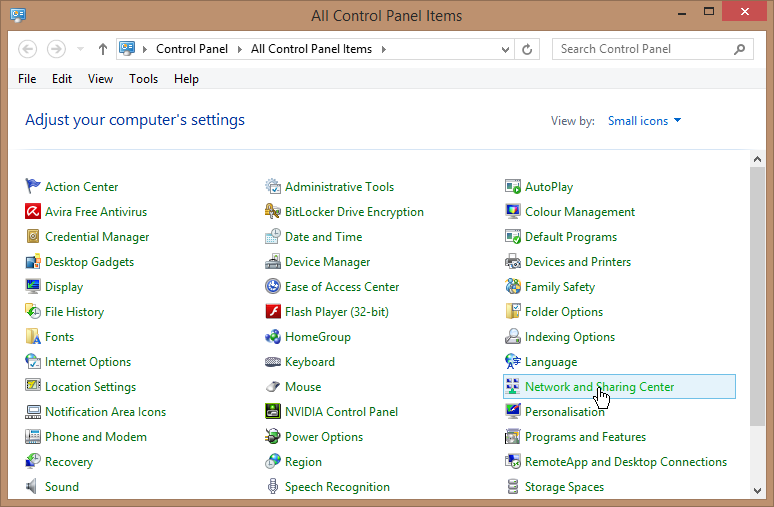Expand the chevron before Control Panel breadcrumb

(x=145, y=49)
